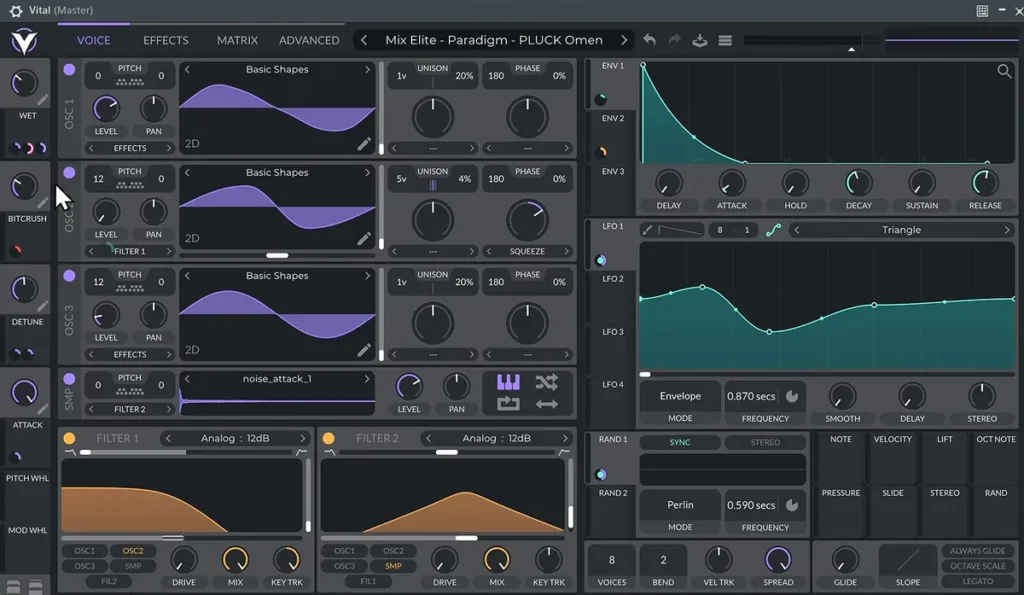Image resolution: width=1024 pixels, height=595 pixels.
Task: Edit OSC 2 wavetable with pencil icon
Action: 364,239
